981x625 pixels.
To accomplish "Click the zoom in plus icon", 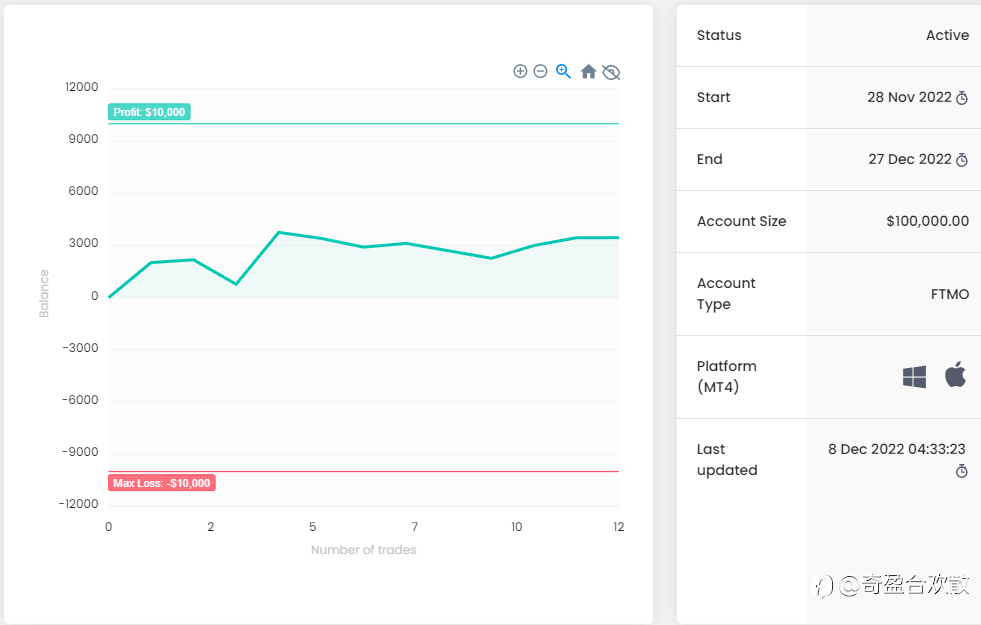I will [520, 71].
